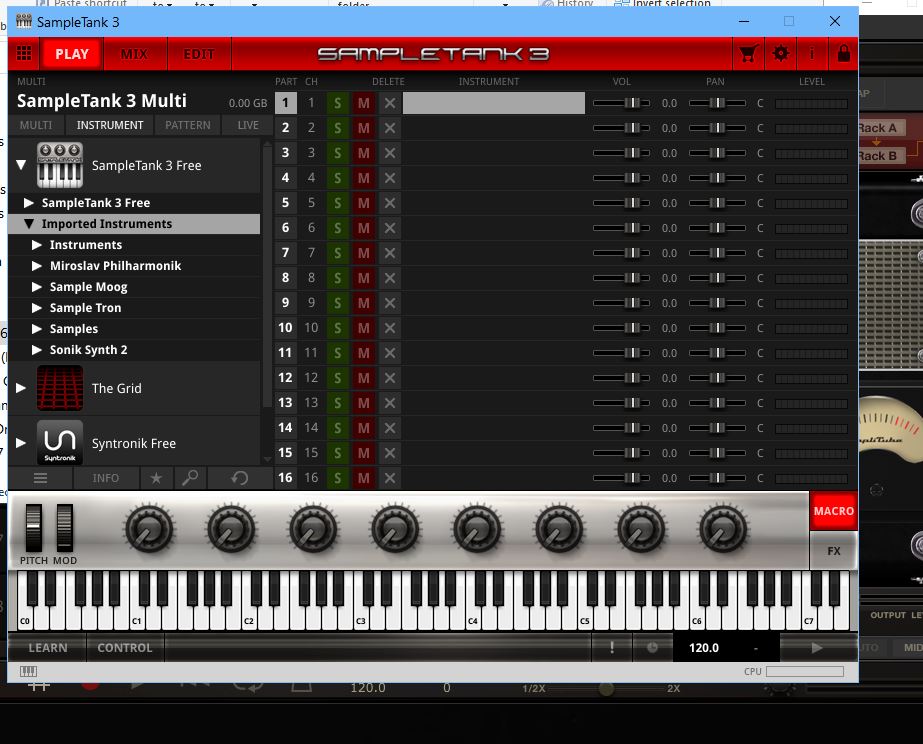Screen dimensions: 923x744
Task: Click the INFO button in browser
Action: [106, 478]
